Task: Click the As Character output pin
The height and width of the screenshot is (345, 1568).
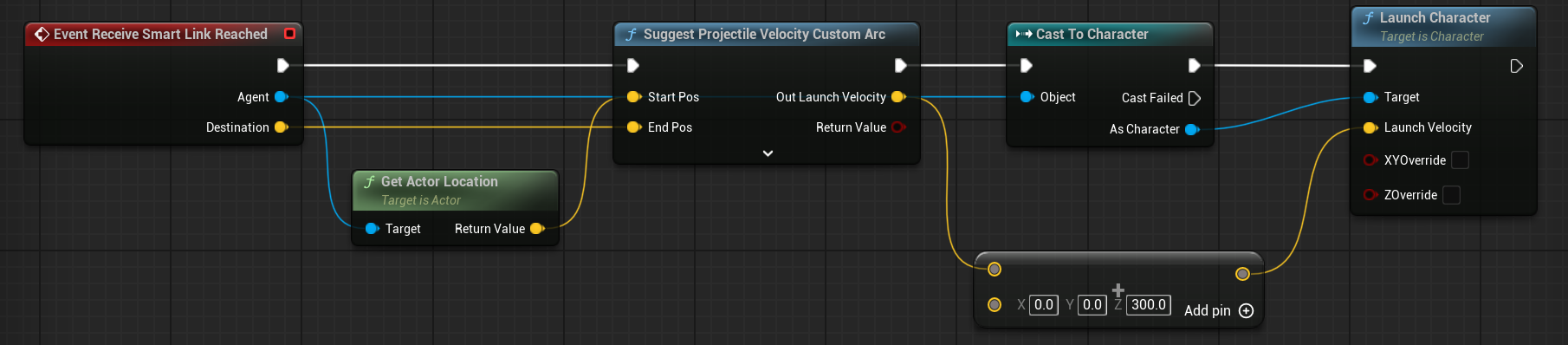Action: point(1192,129)
